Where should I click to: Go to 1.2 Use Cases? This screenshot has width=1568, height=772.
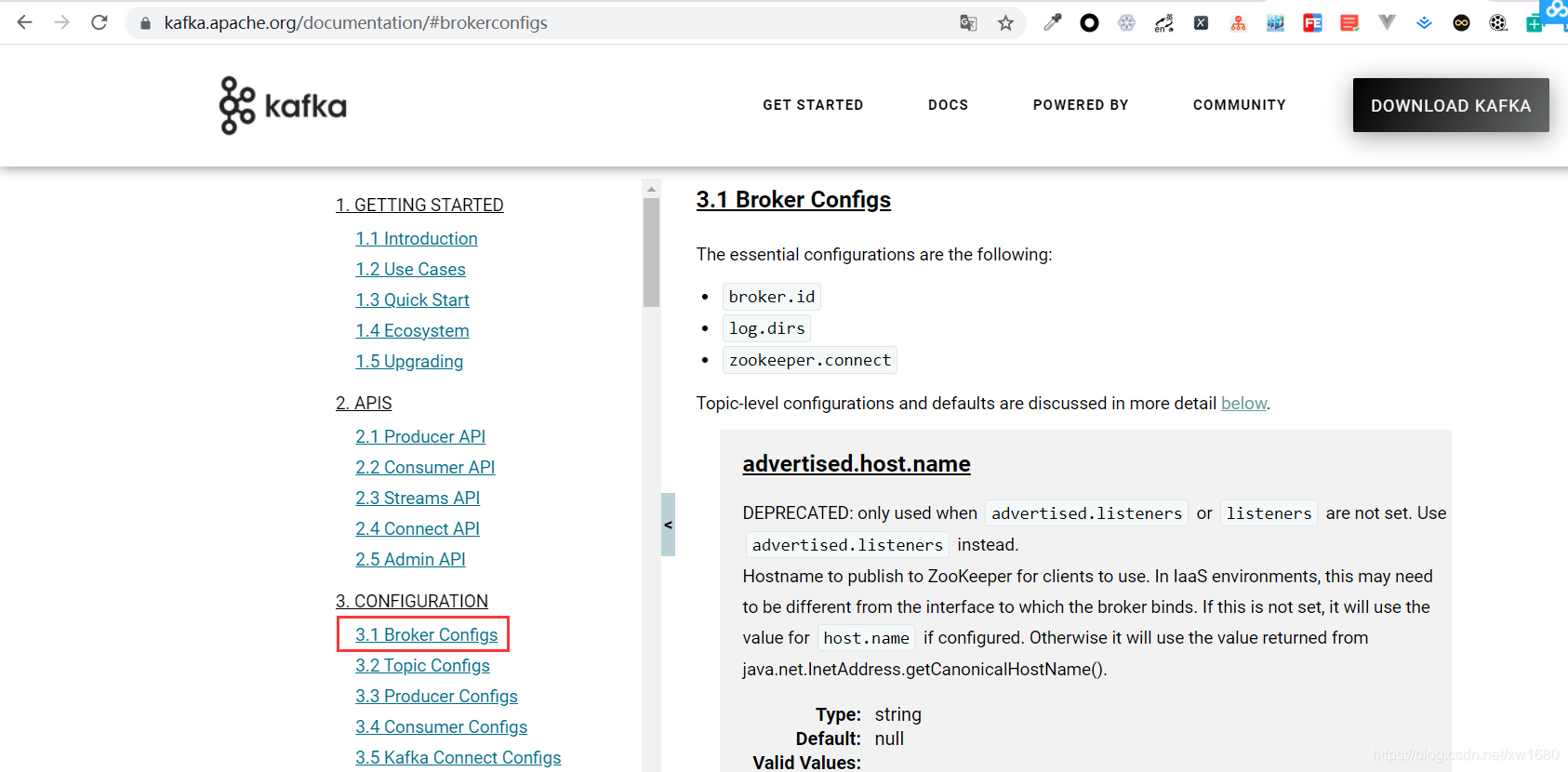point(410,269)
